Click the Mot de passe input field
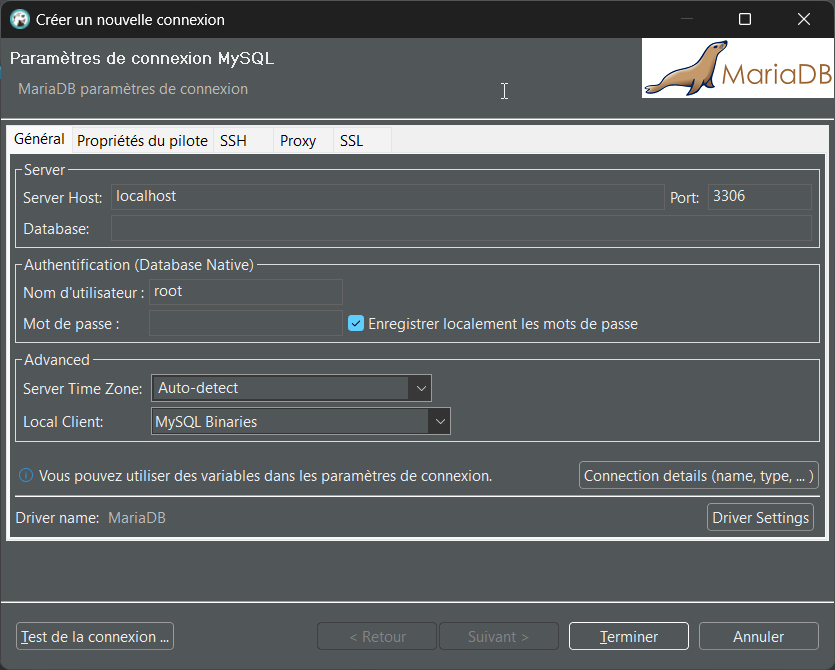Screen dimensions: 835x670 (245, 323)
